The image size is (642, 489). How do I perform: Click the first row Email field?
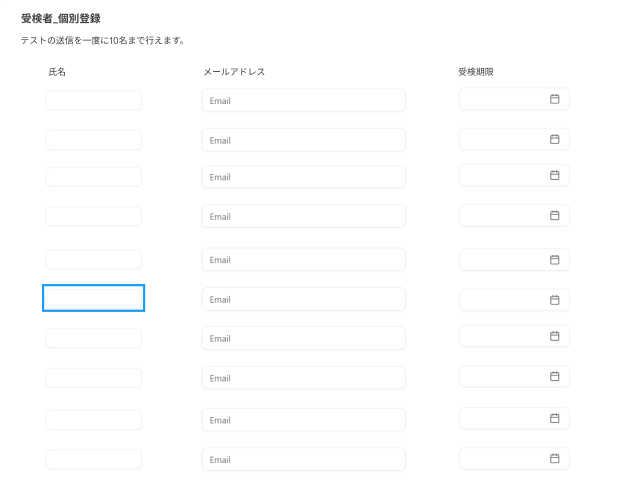coord(303,100)
